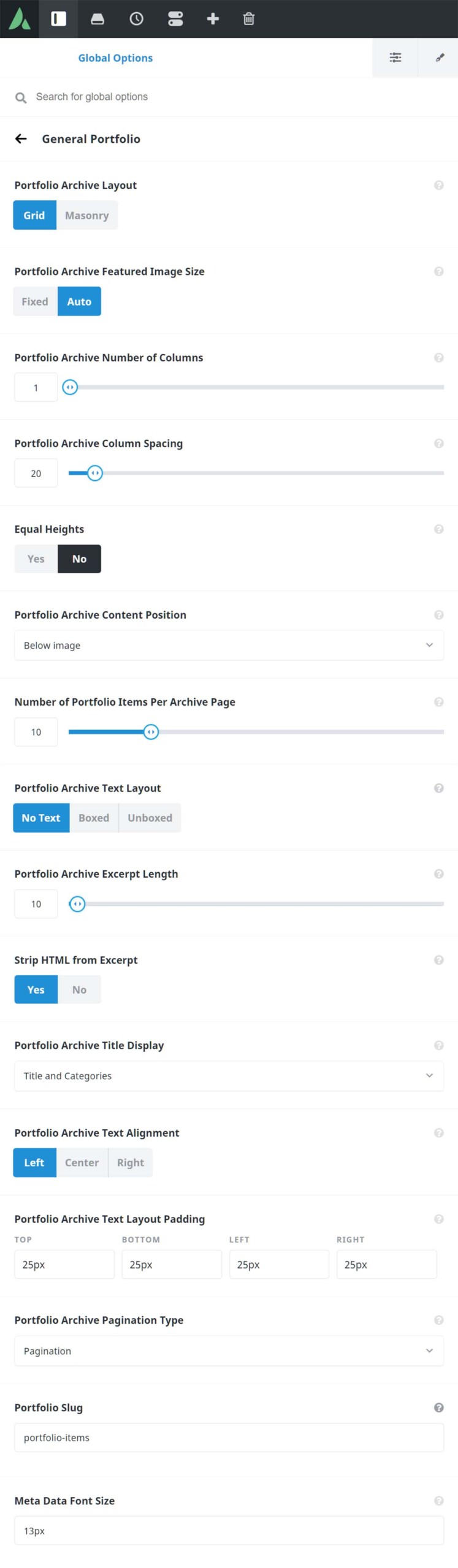Click the trash delete icon
This screenshot has width=458, height=1568.
tap(248, 19)
